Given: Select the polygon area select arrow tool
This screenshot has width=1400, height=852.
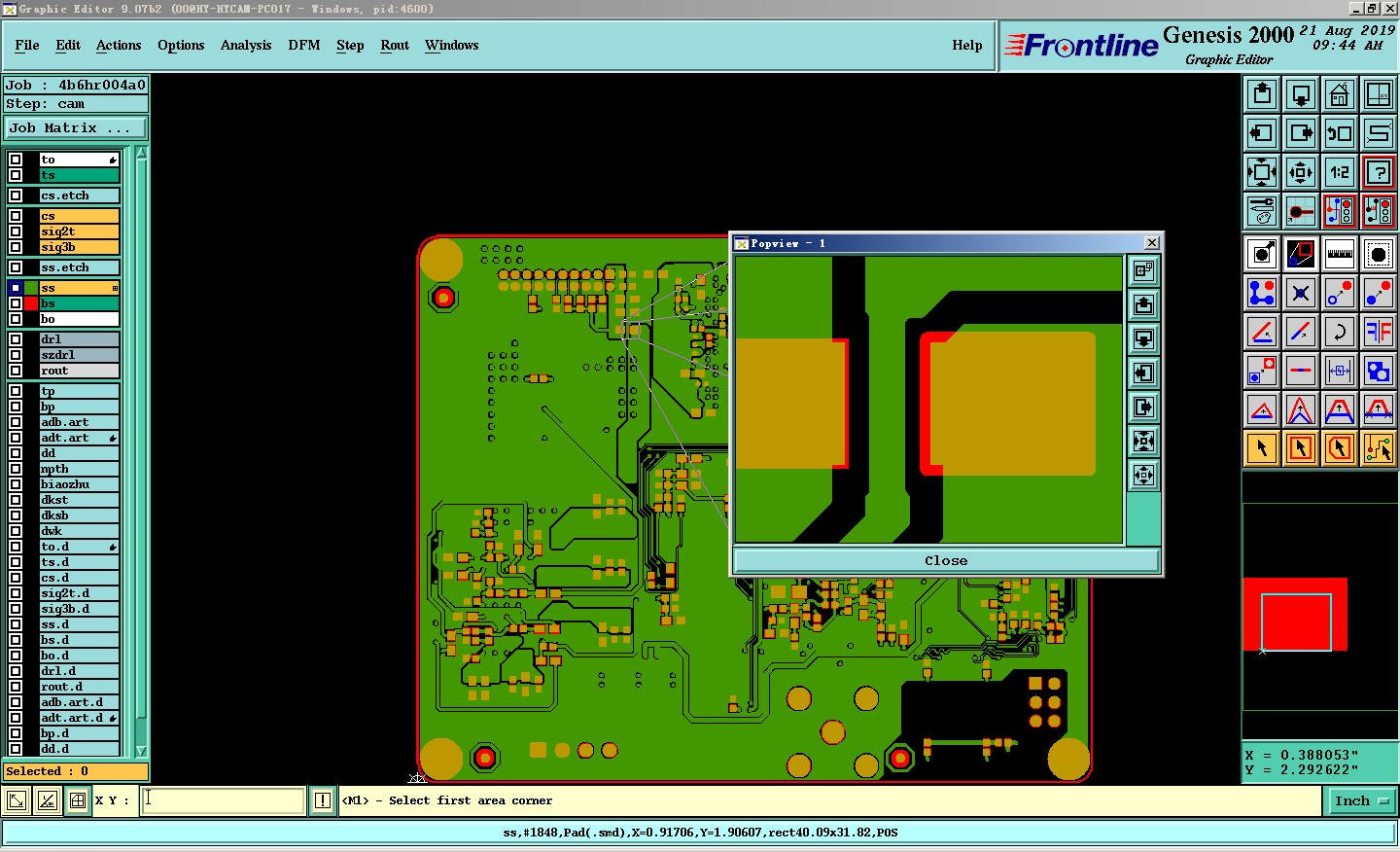Looking at the screenshot, I should coord(1340,448).
